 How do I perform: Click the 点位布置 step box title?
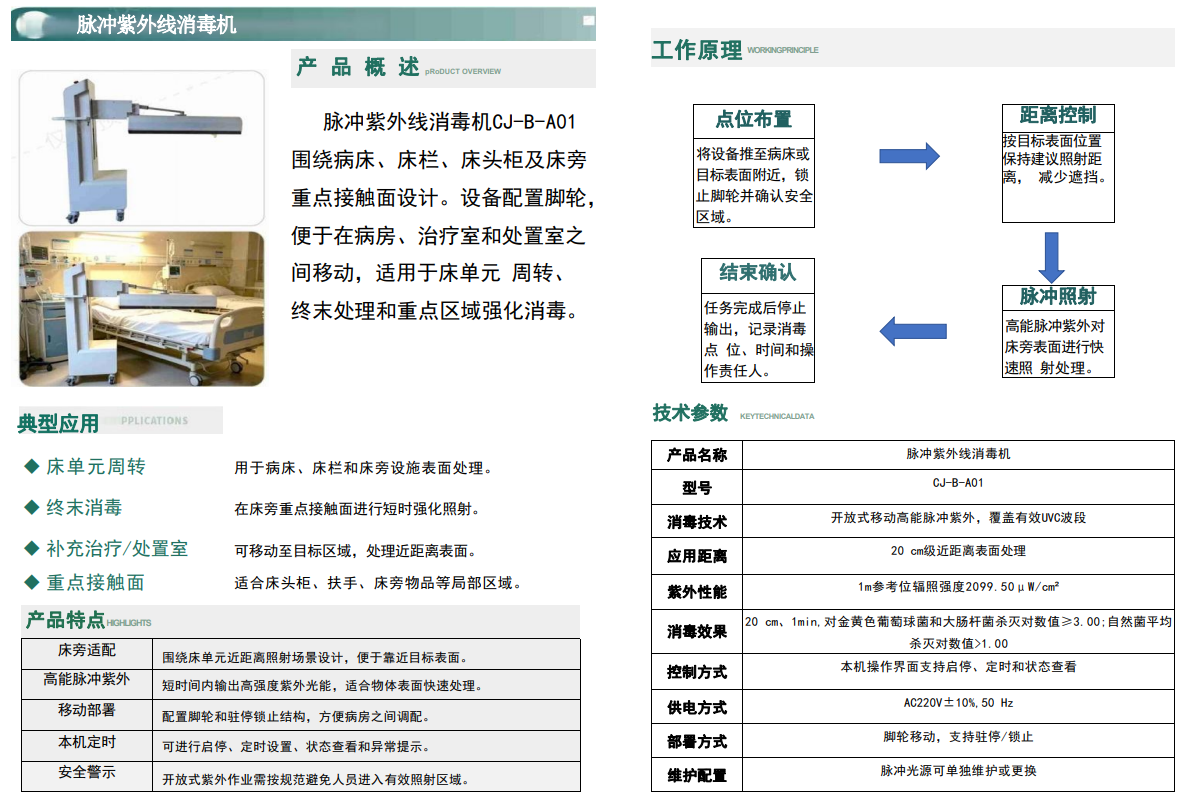(754, 119)
